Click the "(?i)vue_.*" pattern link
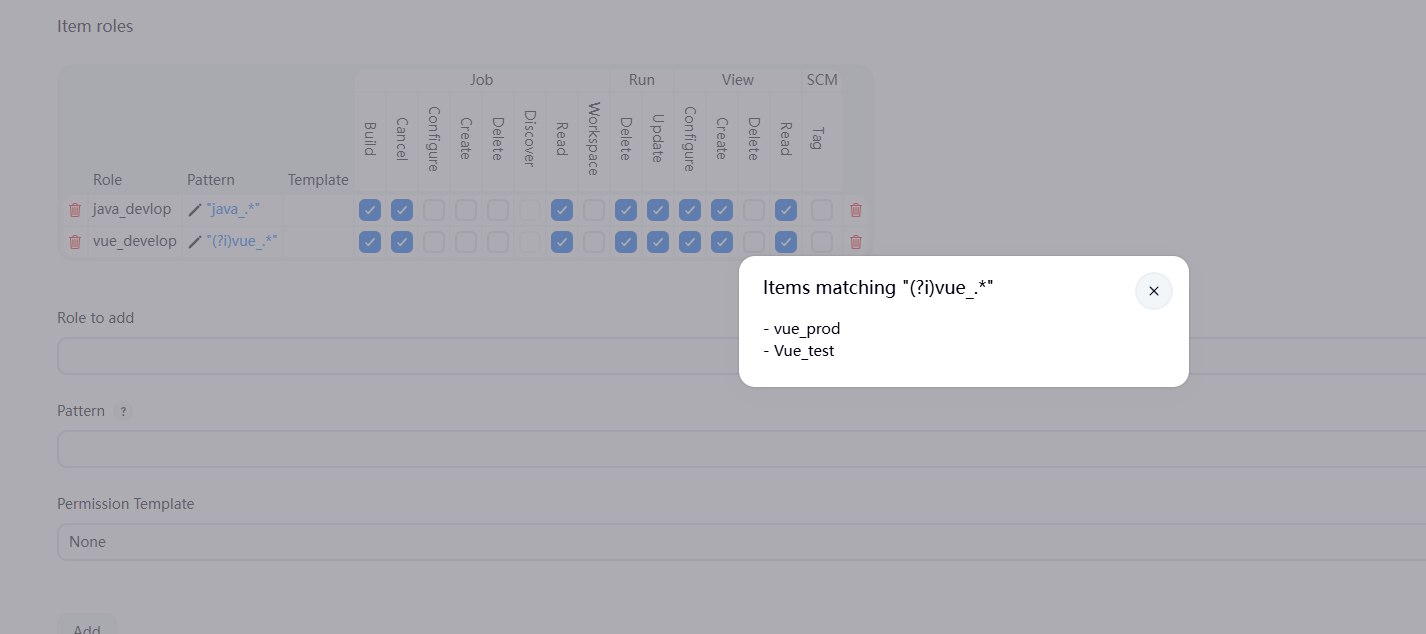1426x634 pixels. pos(242,242)
